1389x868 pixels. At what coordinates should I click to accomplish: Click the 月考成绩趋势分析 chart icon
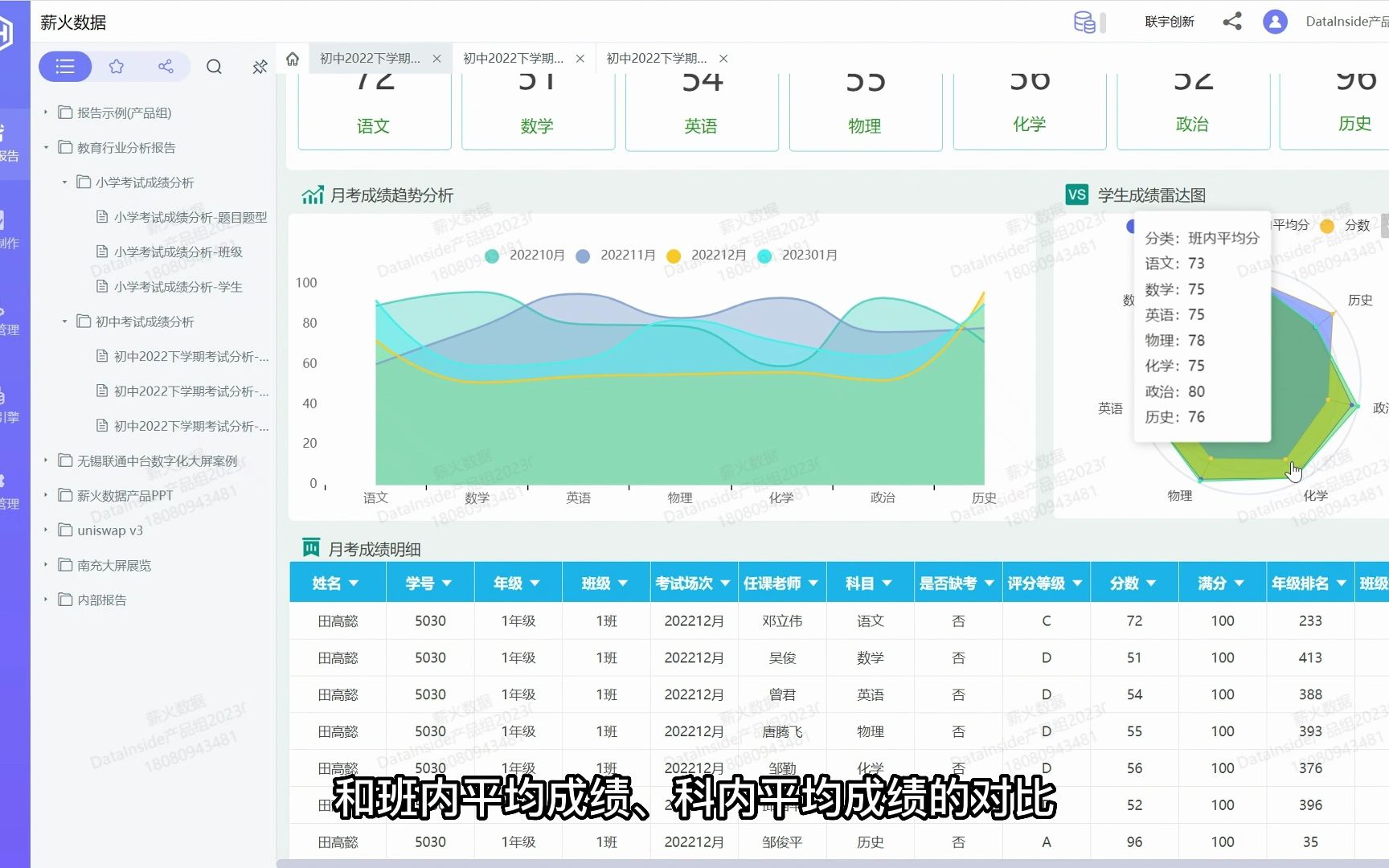click(x=312, y=195)
